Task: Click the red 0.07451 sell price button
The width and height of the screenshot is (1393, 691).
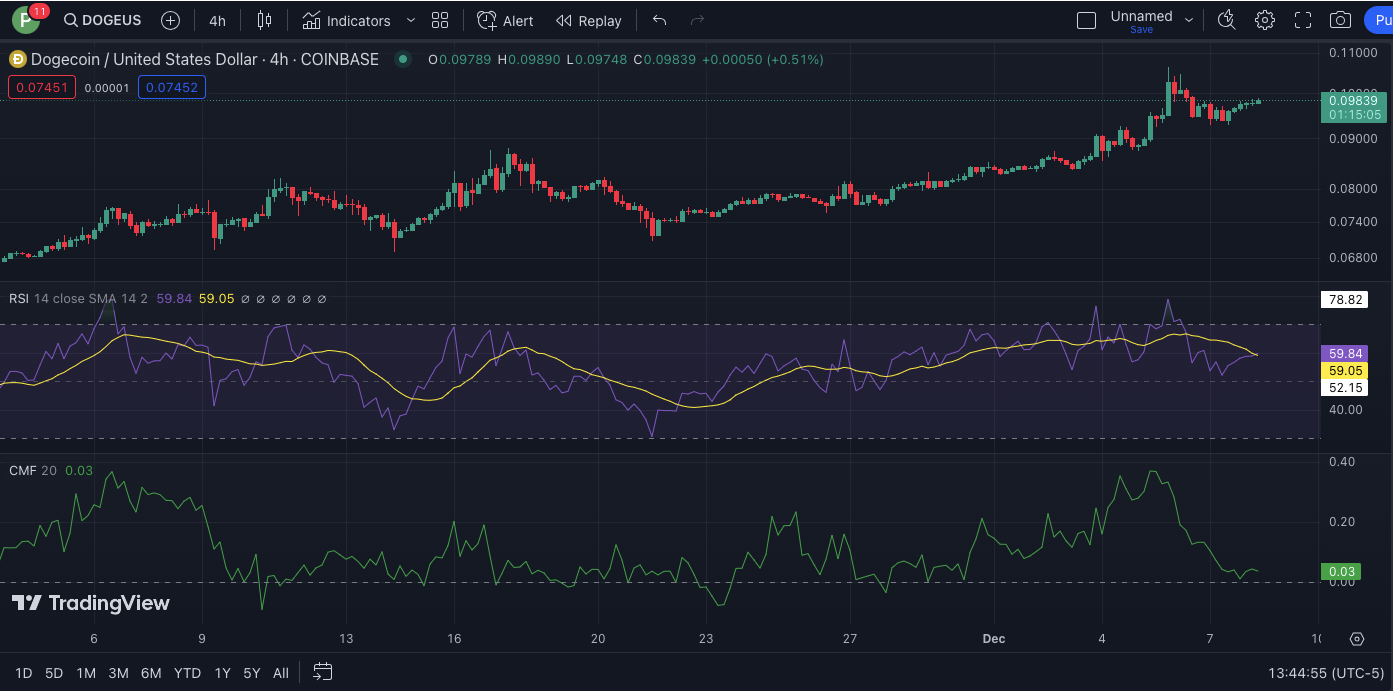Action: (41, 88)
